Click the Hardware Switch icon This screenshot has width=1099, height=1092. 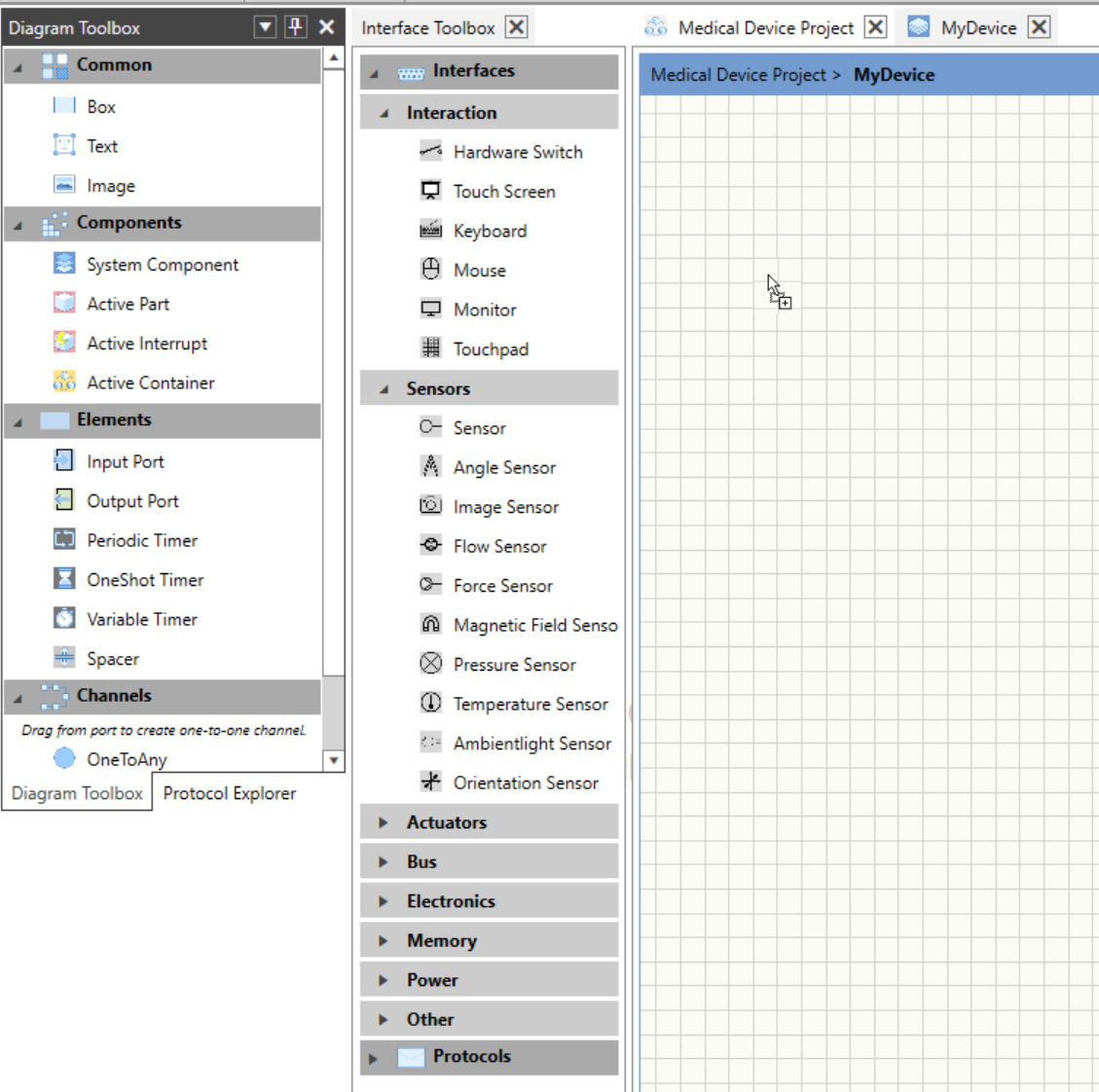tap(430, 152)
